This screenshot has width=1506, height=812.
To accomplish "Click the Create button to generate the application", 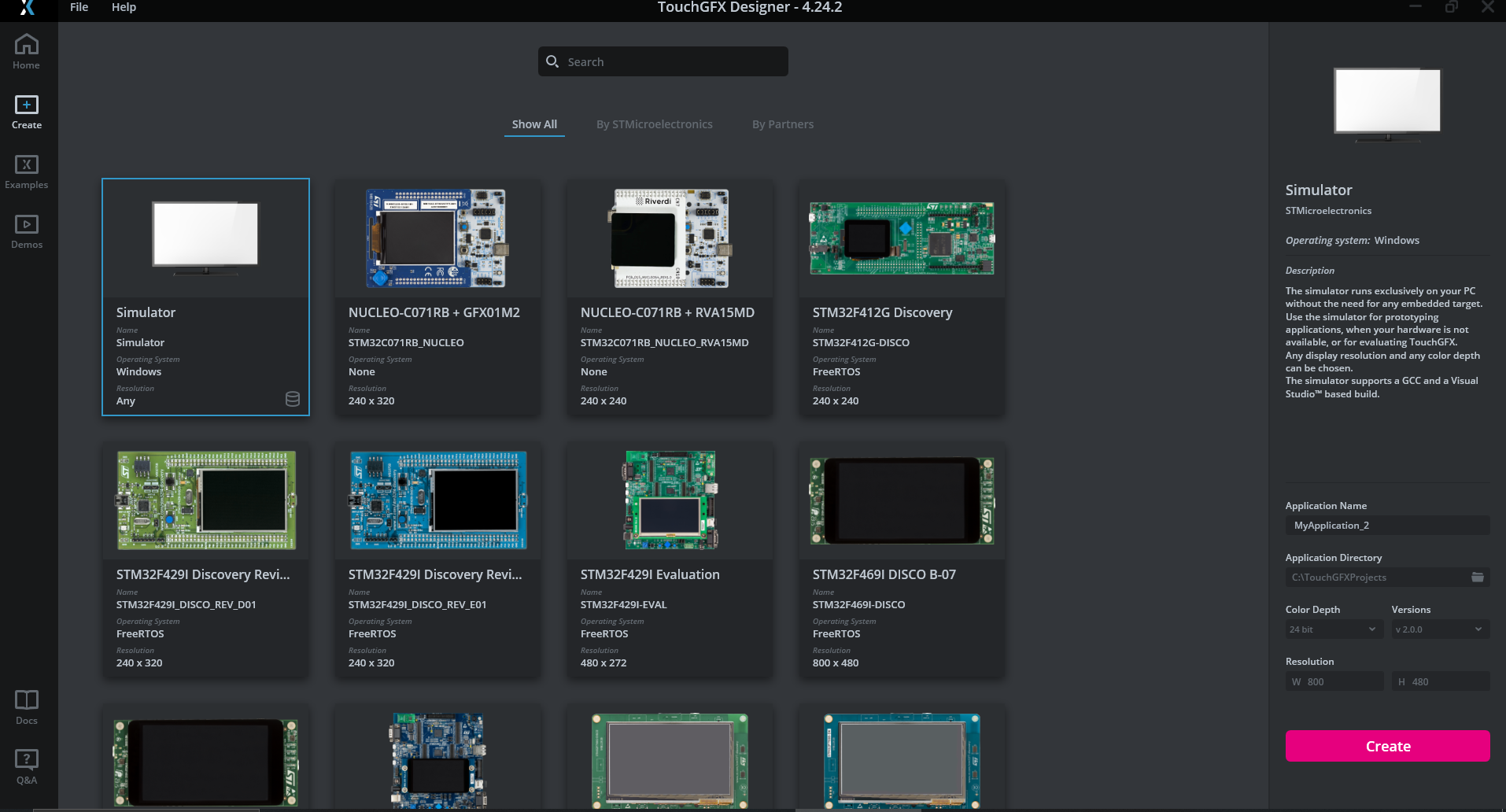I will pyautogui.click(x=1387, y=745).
